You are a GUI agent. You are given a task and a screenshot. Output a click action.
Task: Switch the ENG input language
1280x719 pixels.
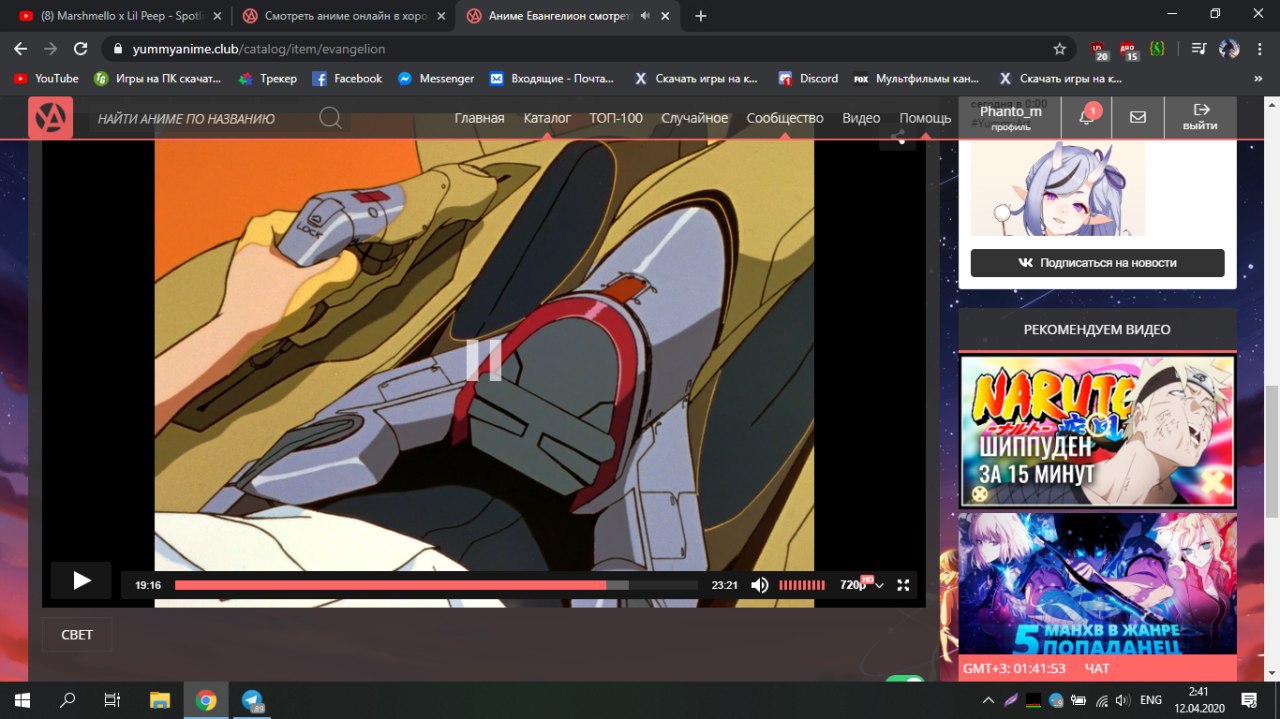pyautogui.click(x=1151, y=700)
